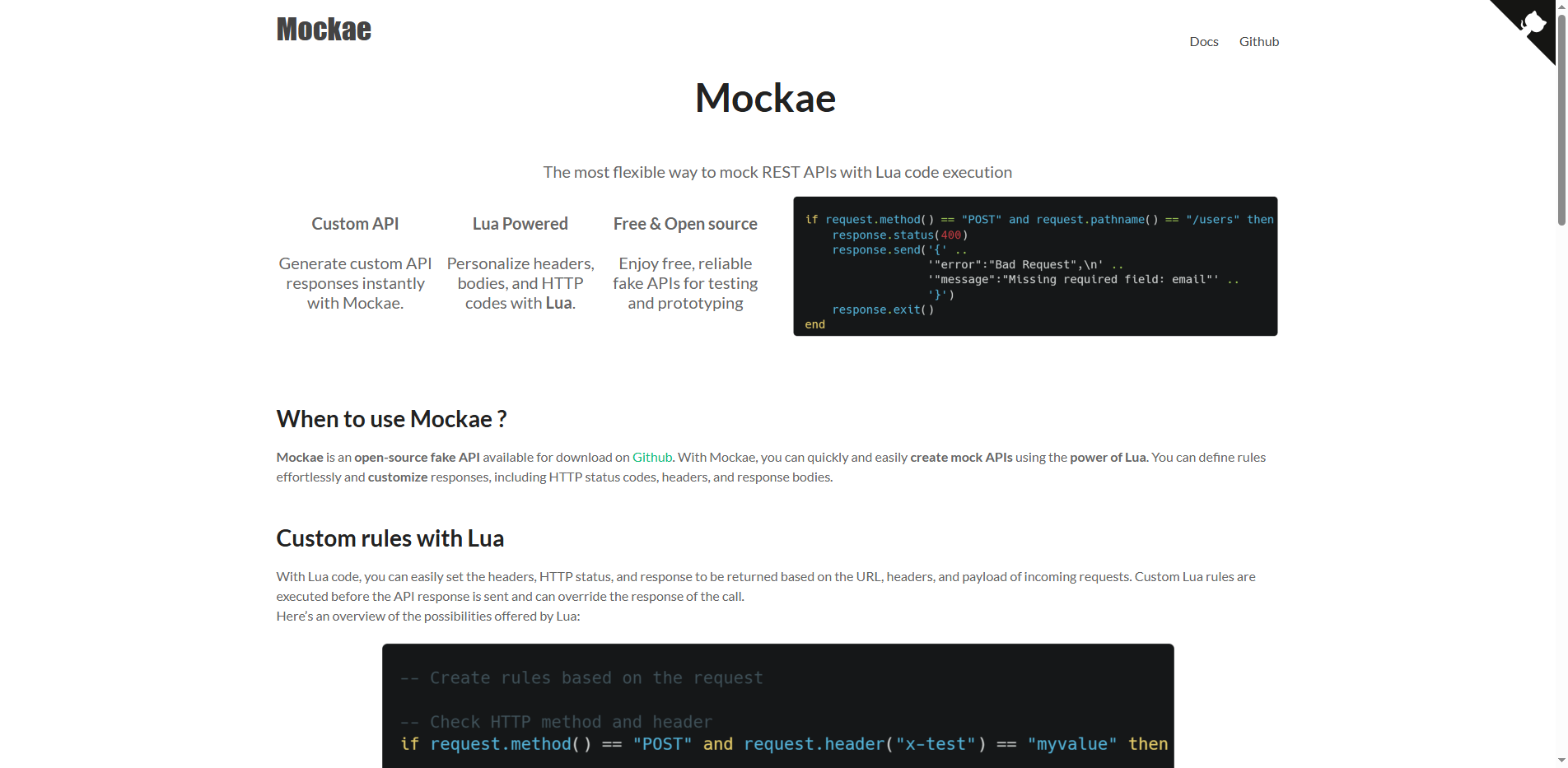
Task: Click the 'Custom rules with Lua' heading
Action: [390, 538]
